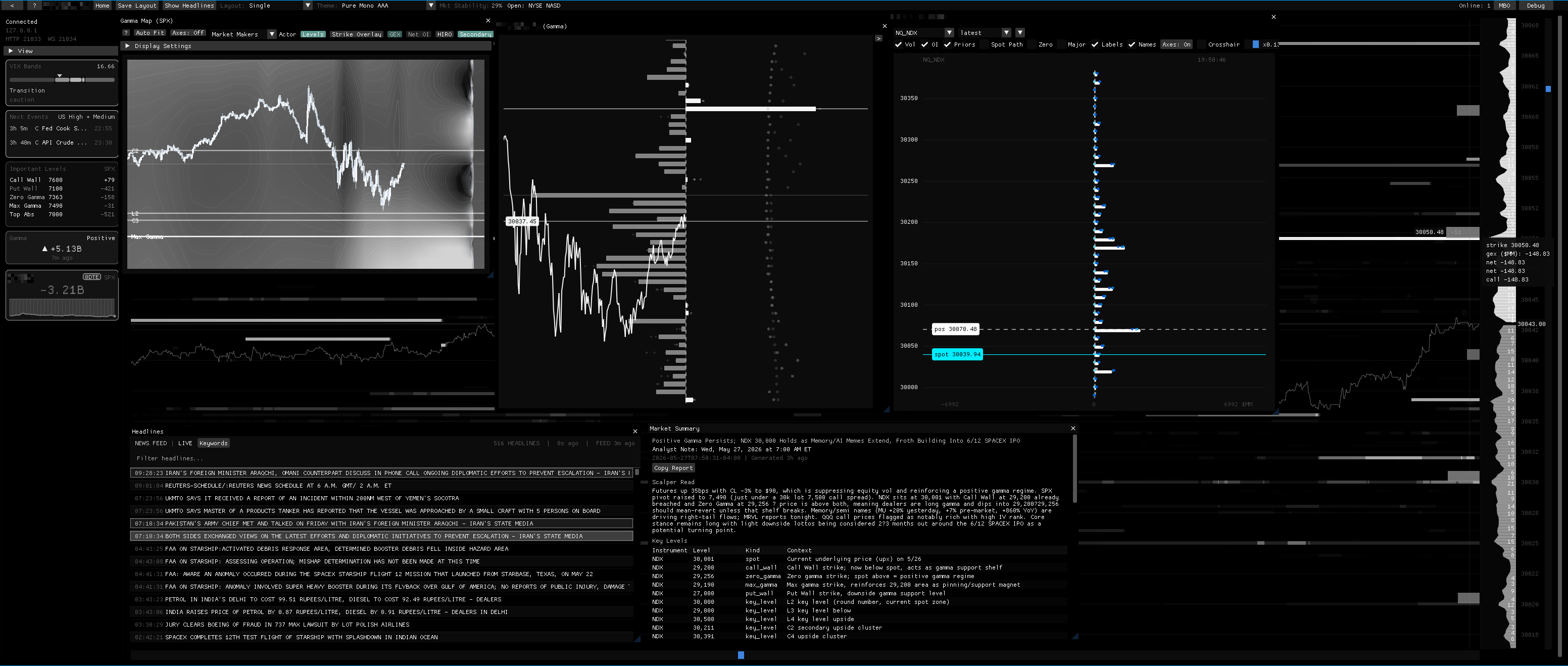
Task: Uncheck the Labels checkbox
Action: [x=1095, y=44]
